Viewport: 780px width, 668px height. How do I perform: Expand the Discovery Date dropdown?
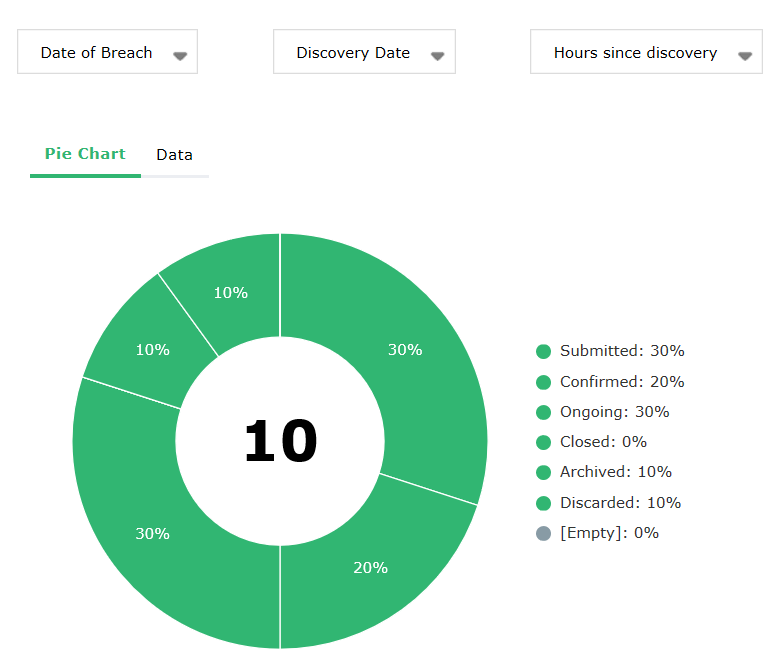(364, 52)
